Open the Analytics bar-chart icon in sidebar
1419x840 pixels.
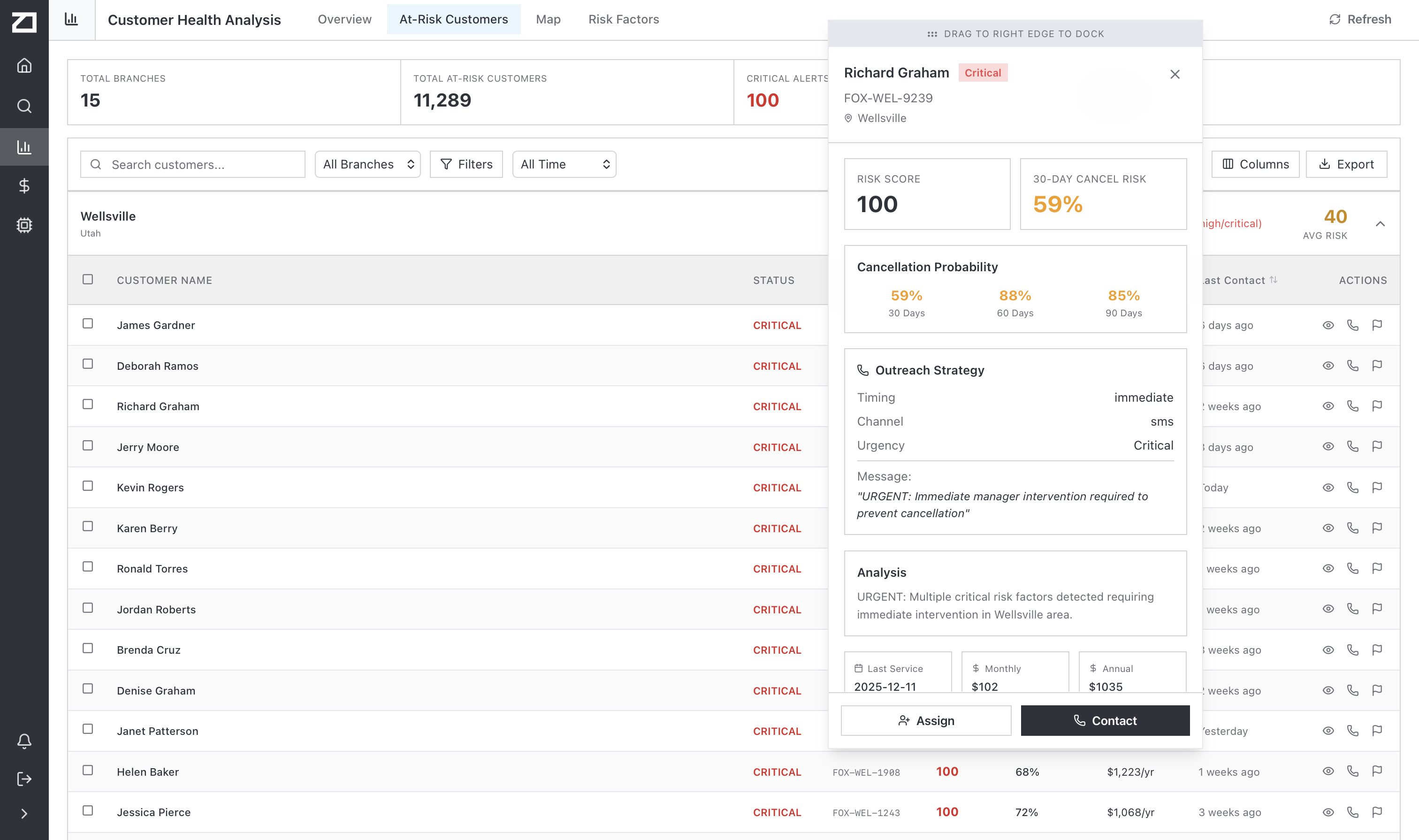click(x=24, y=146)
